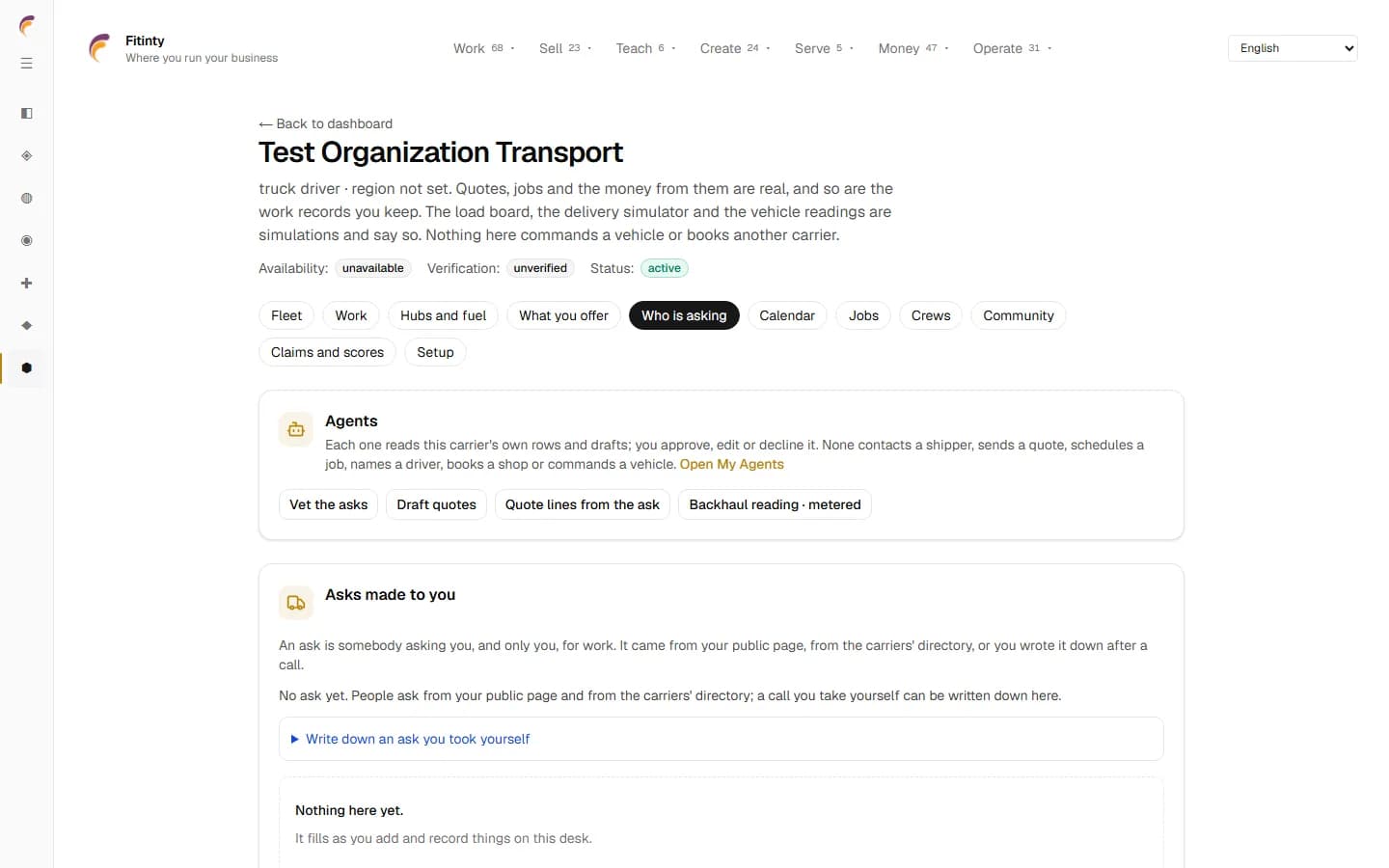Open the Sell dropdown menu

pos(565,48)
